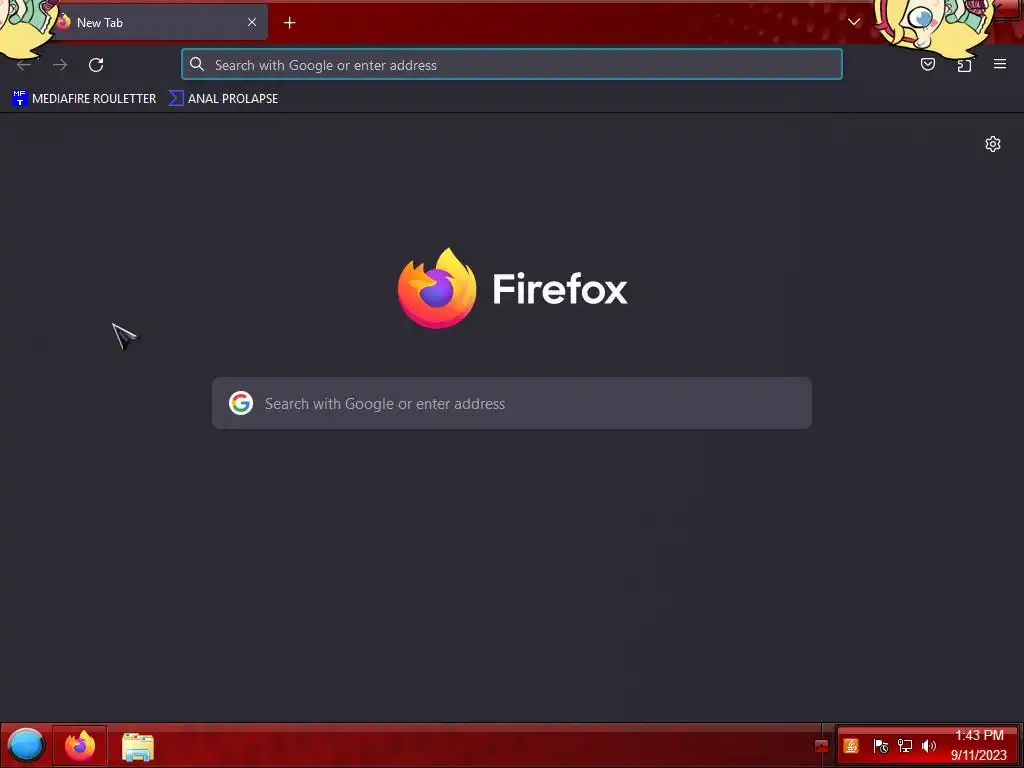Click the magnifier icon in address bar
This screenshot has width=1024, height=768.
click(197, 64)
